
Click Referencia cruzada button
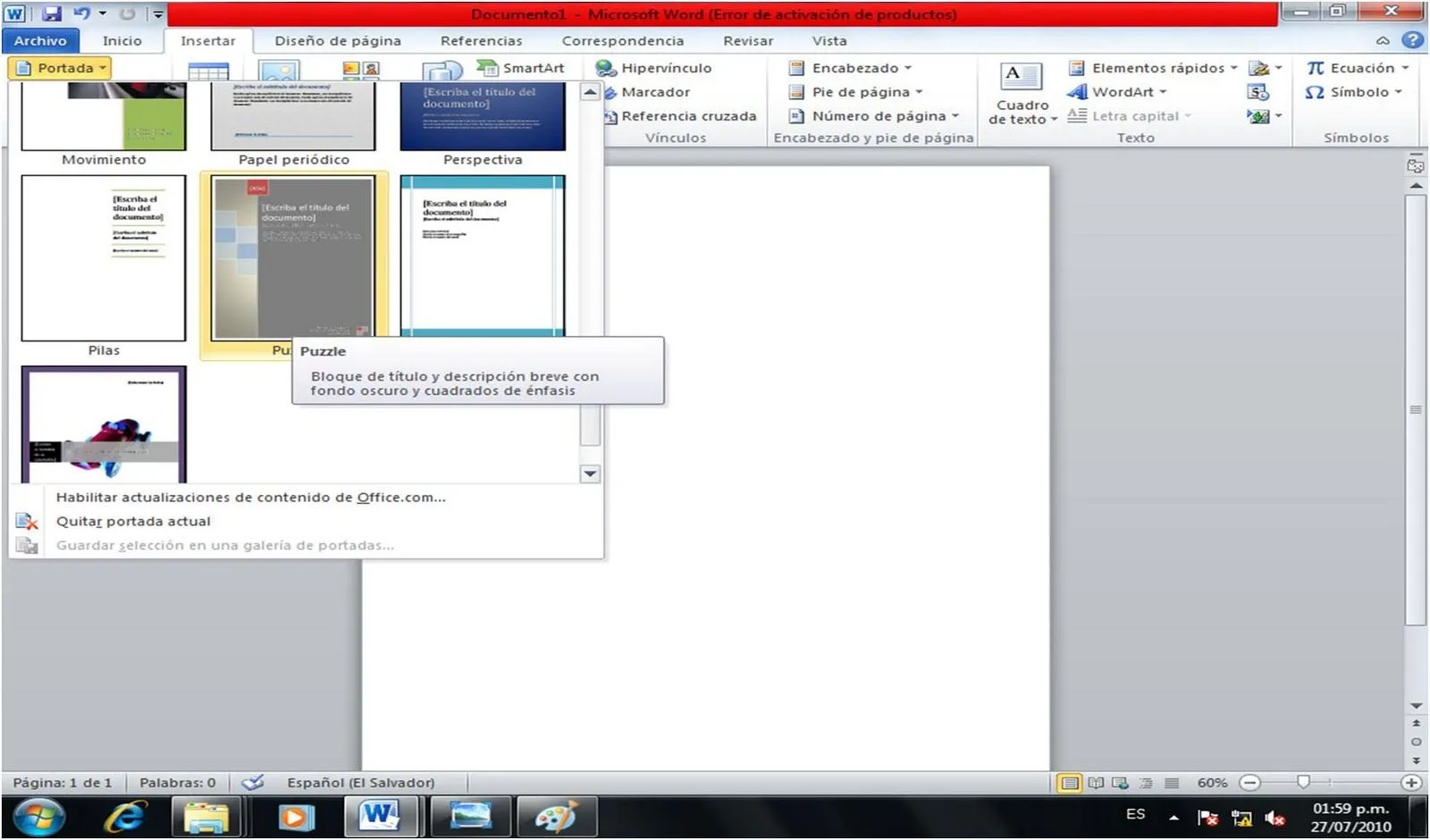[680, 116]
